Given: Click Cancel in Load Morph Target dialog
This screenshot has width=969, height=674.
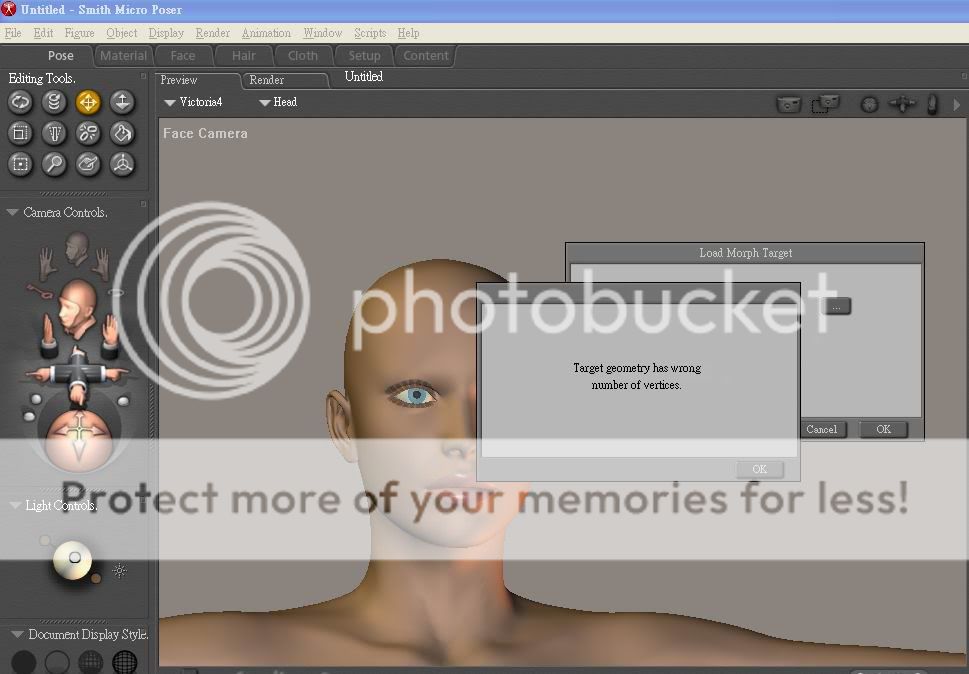Looking at the screenshot, I should pos(821,429).
